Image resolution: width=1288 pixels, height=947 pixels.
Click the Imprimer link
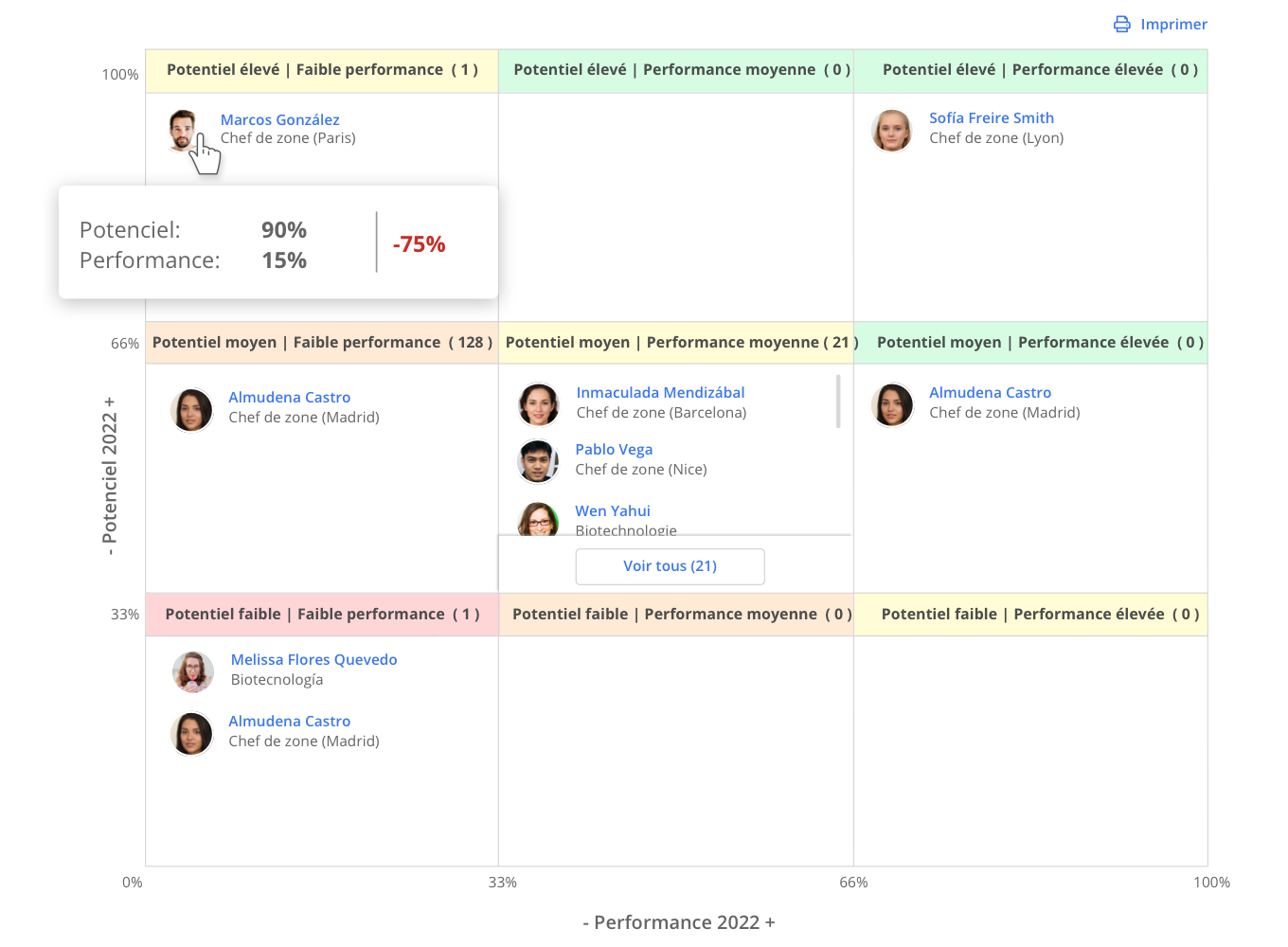tap(1174, 24)
